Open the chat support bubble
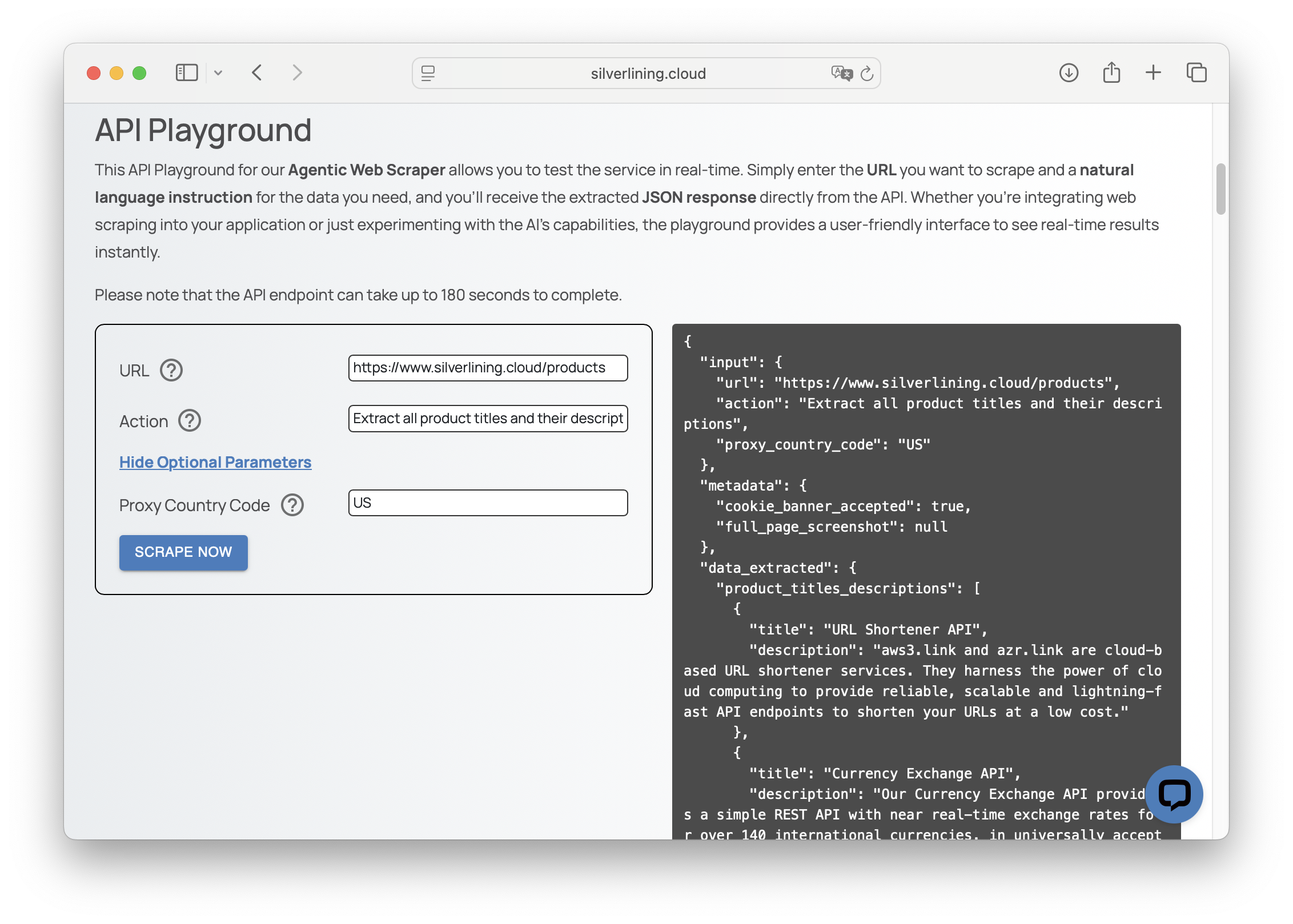The height and width of the screenshot is (924, 1293). click(x=1174, y=794)
